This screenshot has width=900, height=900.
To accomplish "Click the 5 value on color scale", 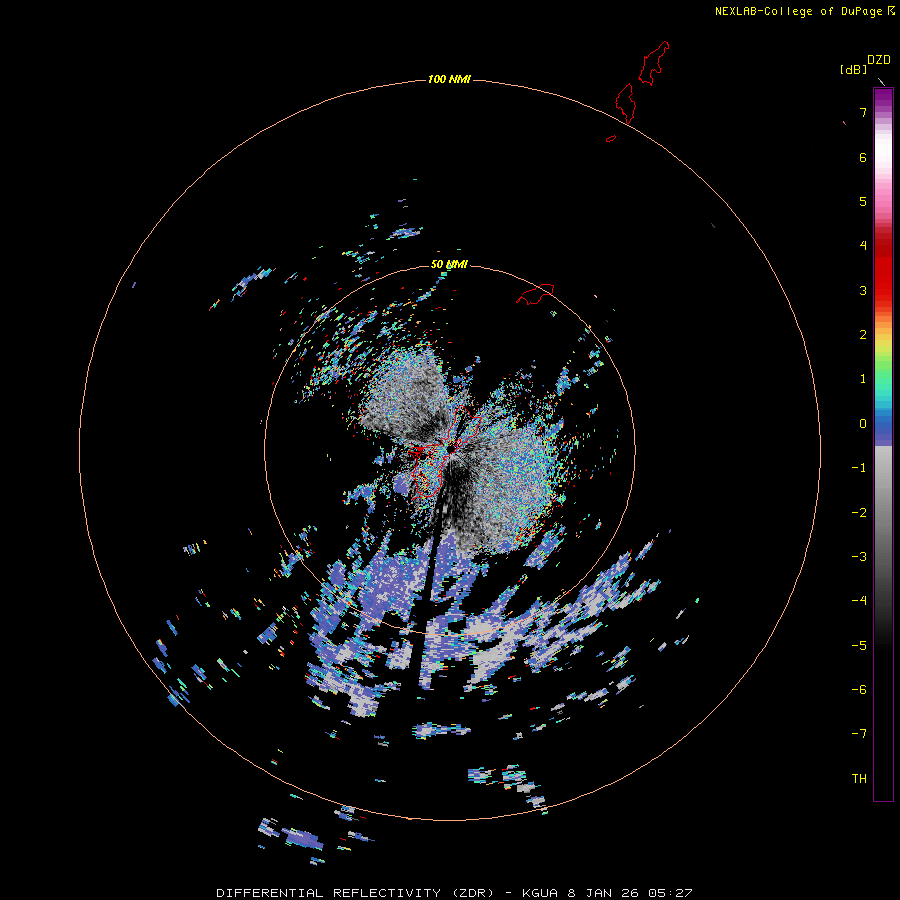I will pyautogui.click(x=863, y=201).
